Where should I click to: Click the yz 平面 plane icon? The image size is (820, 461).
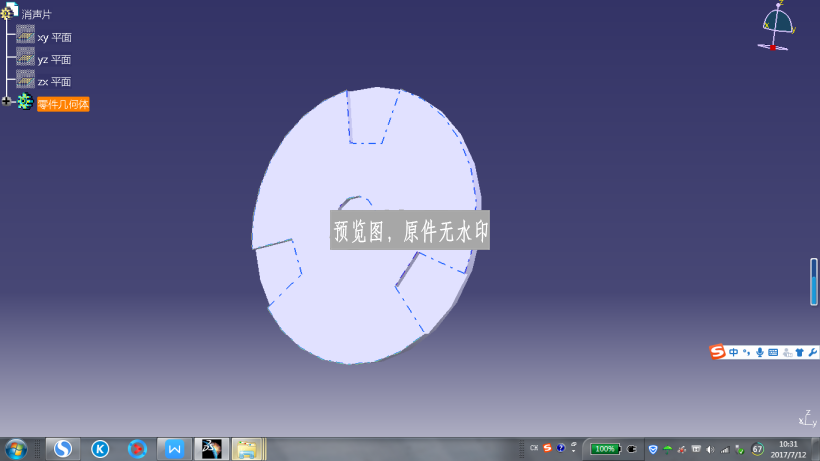25,57
